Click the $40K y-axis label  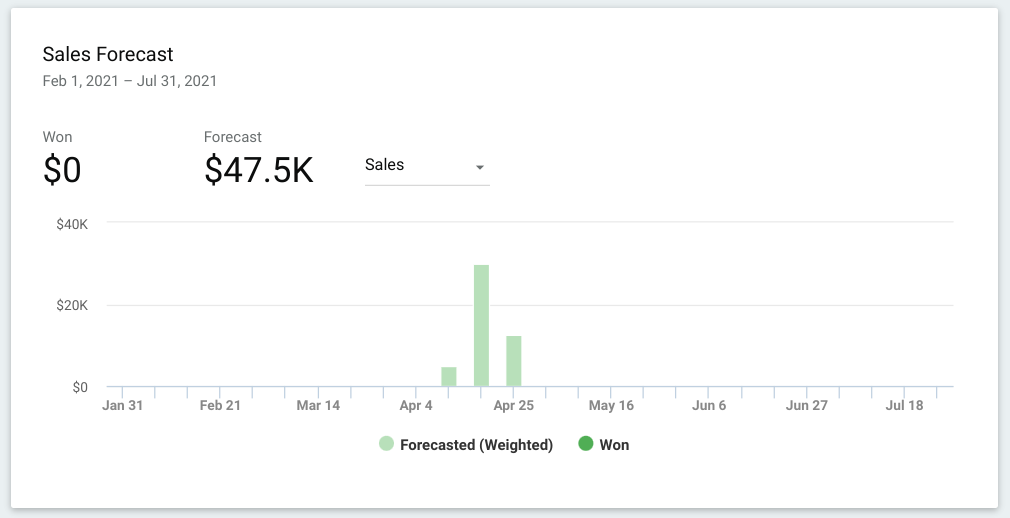pos(72,224)
